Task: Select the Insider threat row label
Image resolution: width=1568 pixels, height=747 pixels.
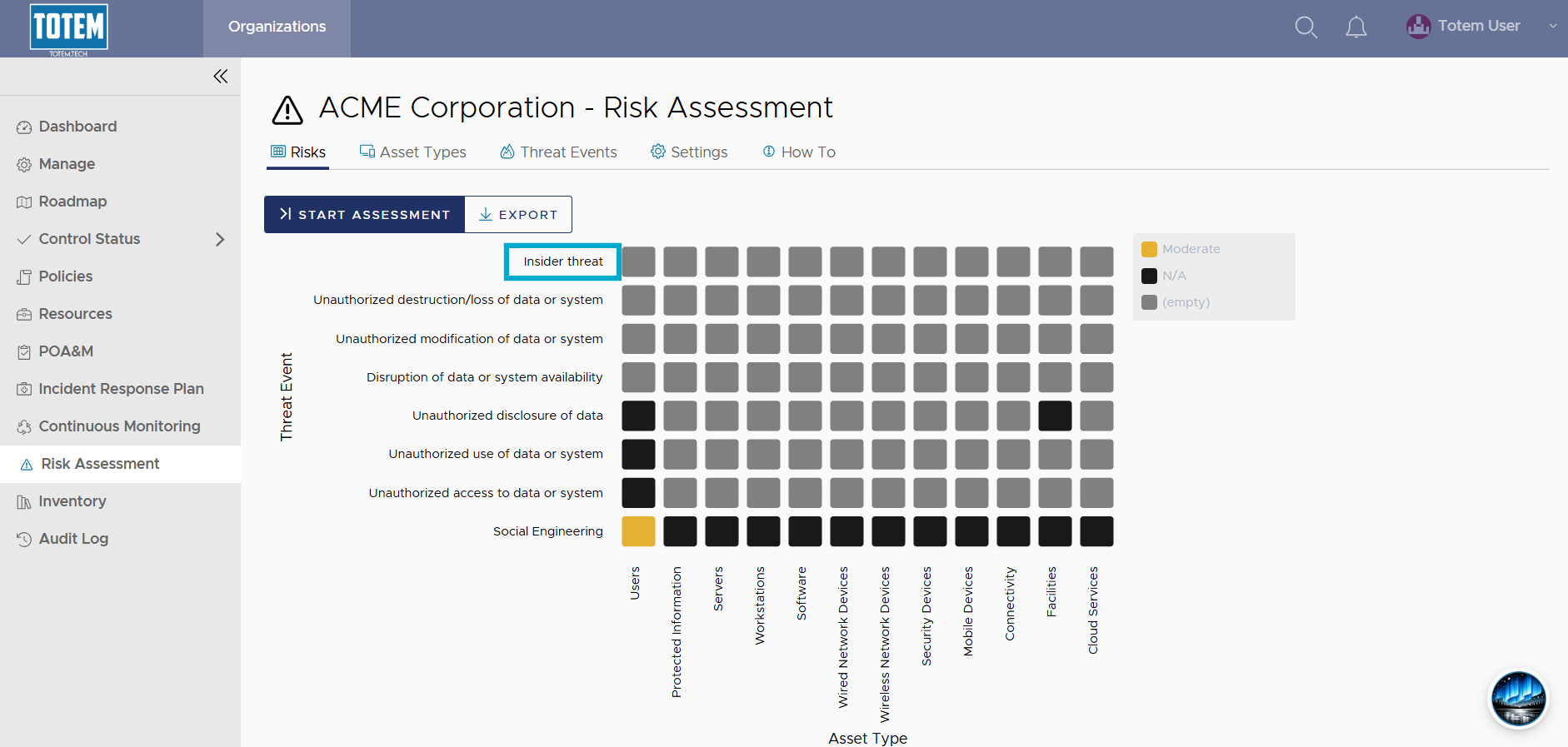Action: coord(562,261)
